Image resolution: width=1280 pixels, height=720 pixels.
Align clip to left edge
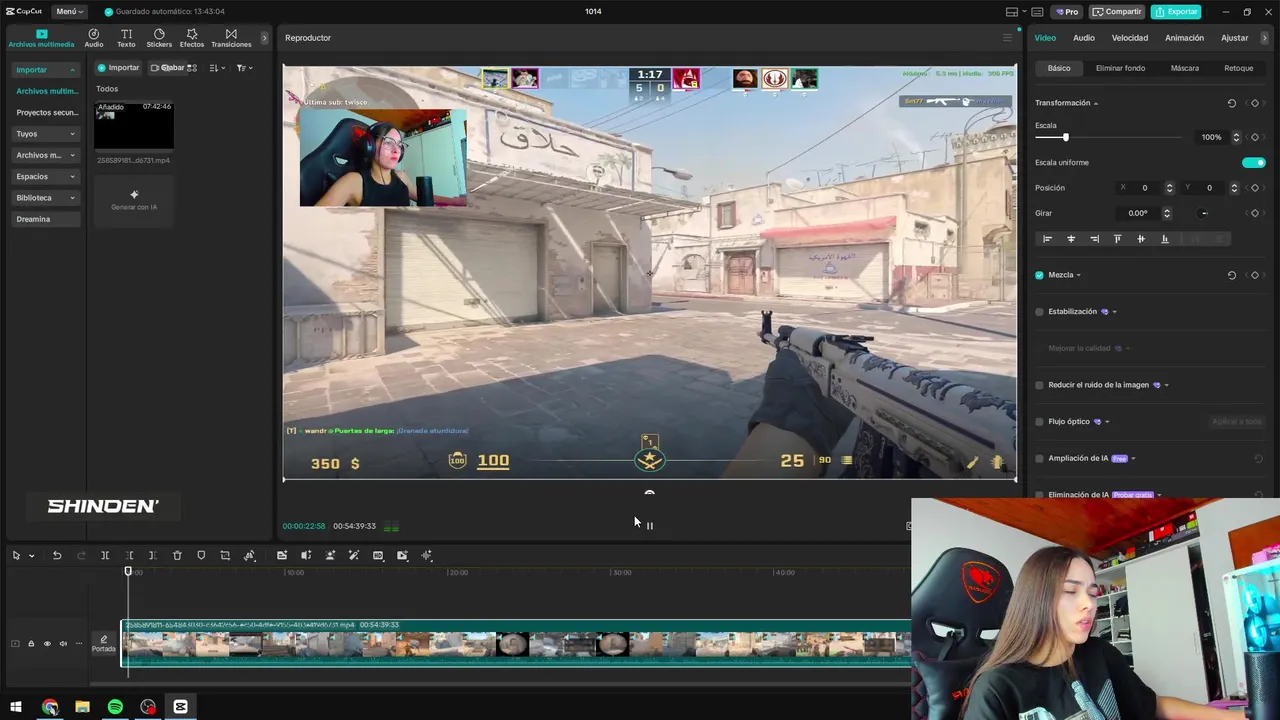tap(1047, 239)
